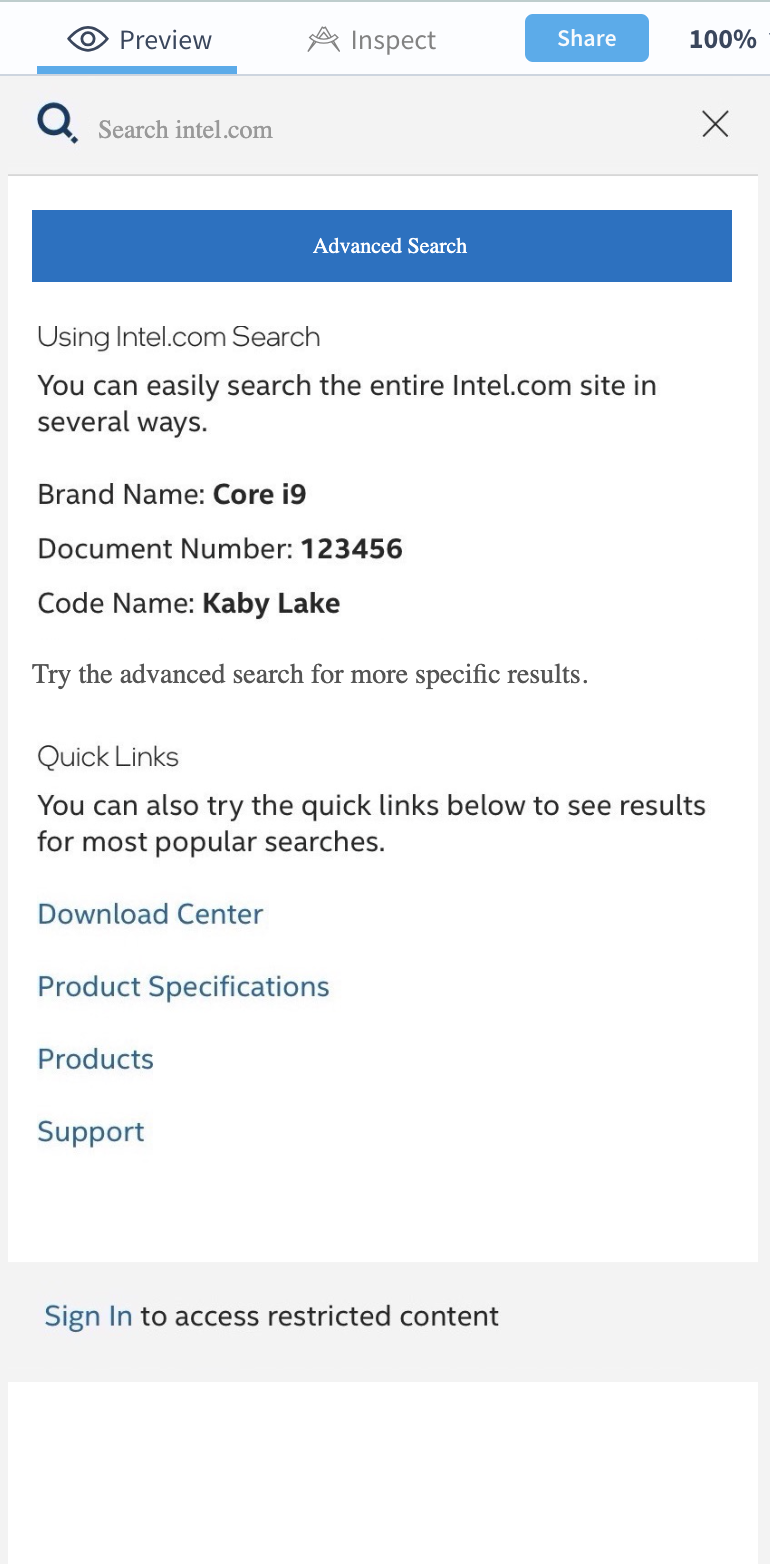
Task: Click the magnifying glass search icon
Action: pos(57,125)
